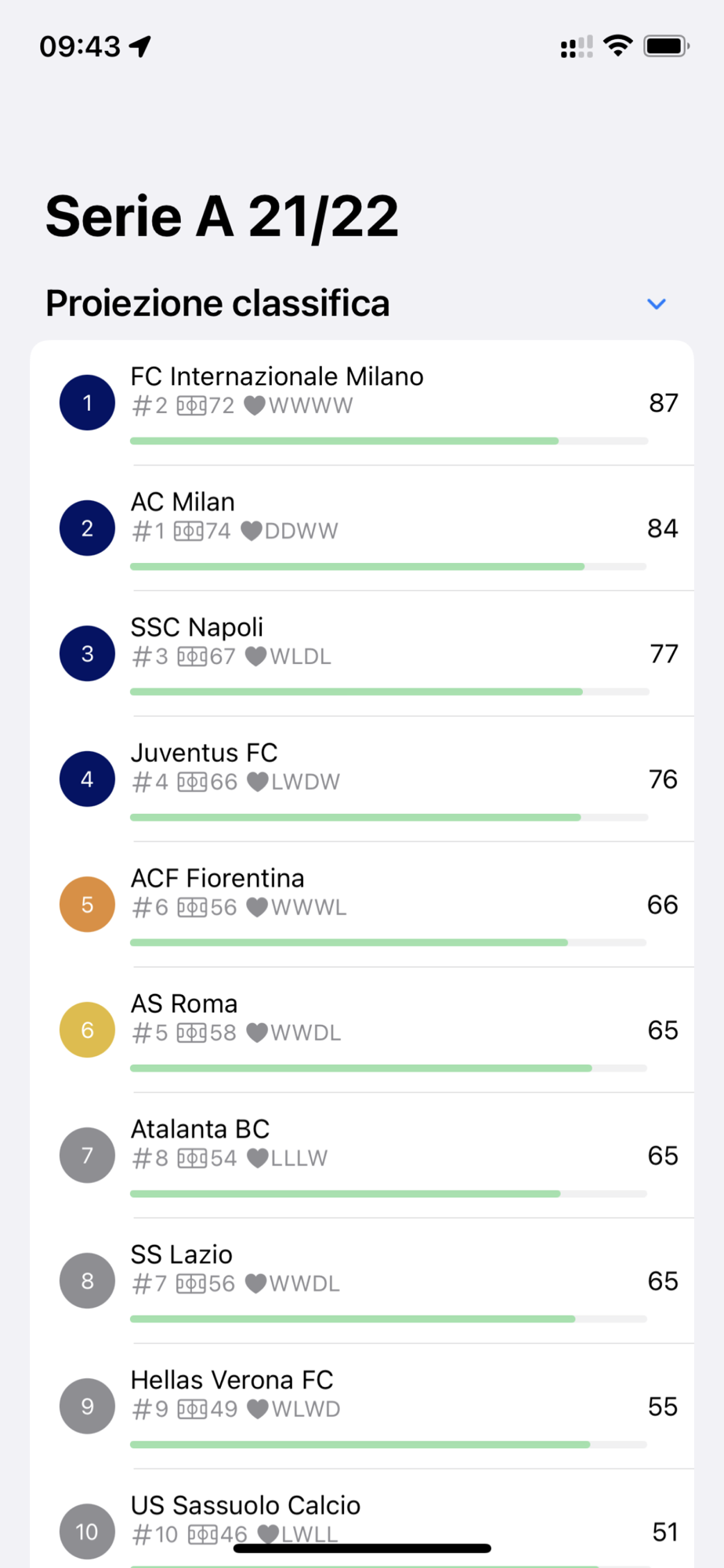
Task: Select Hellas Verona FC in the standings
Action: [362, 1406]
